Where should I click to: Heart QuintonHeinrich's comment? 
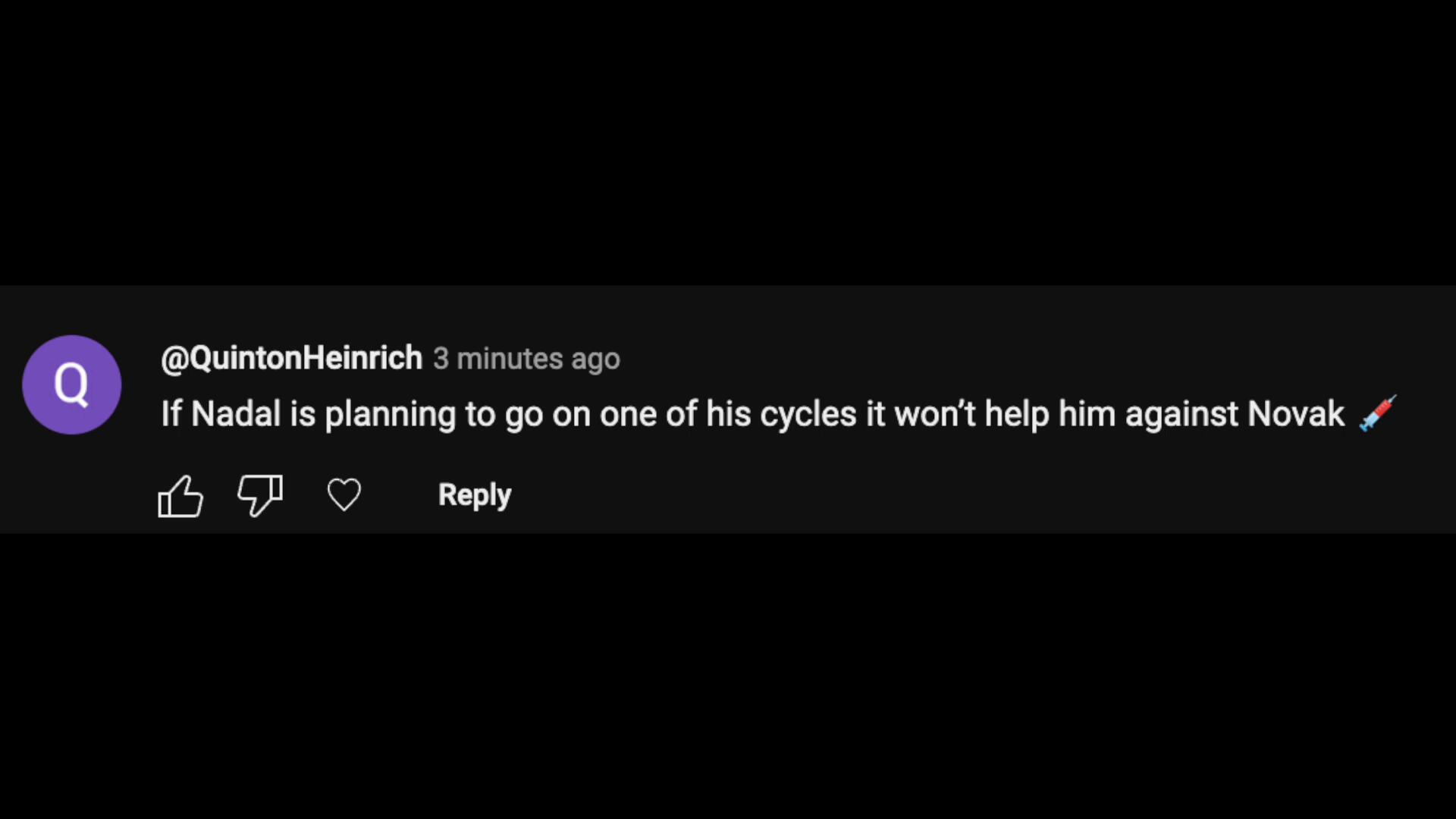tap(344, 495)
